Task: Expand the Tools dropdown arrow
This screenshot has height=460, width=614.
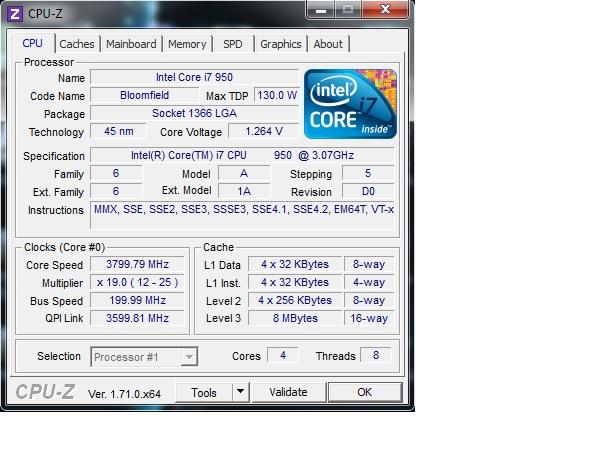Action: tap(240, 392)
